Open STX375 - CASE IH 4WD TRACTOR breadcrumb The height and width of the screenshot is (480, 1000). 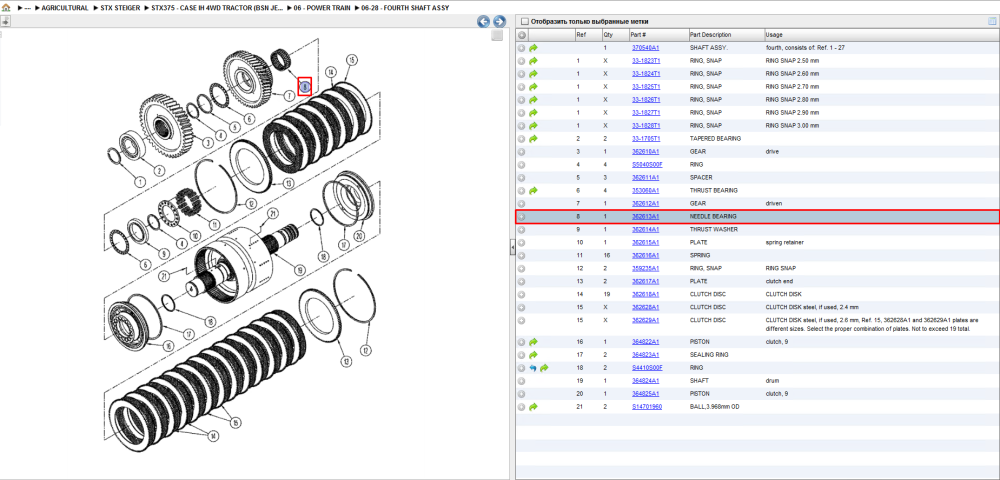click(217, 8)
